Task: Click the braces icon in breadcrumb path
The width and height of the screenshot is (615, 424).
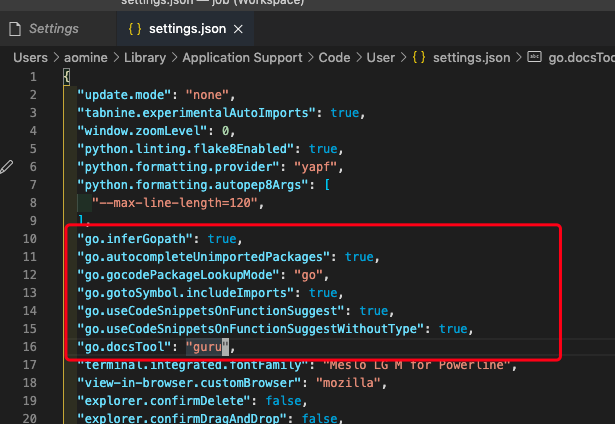Action: [419, 58]
